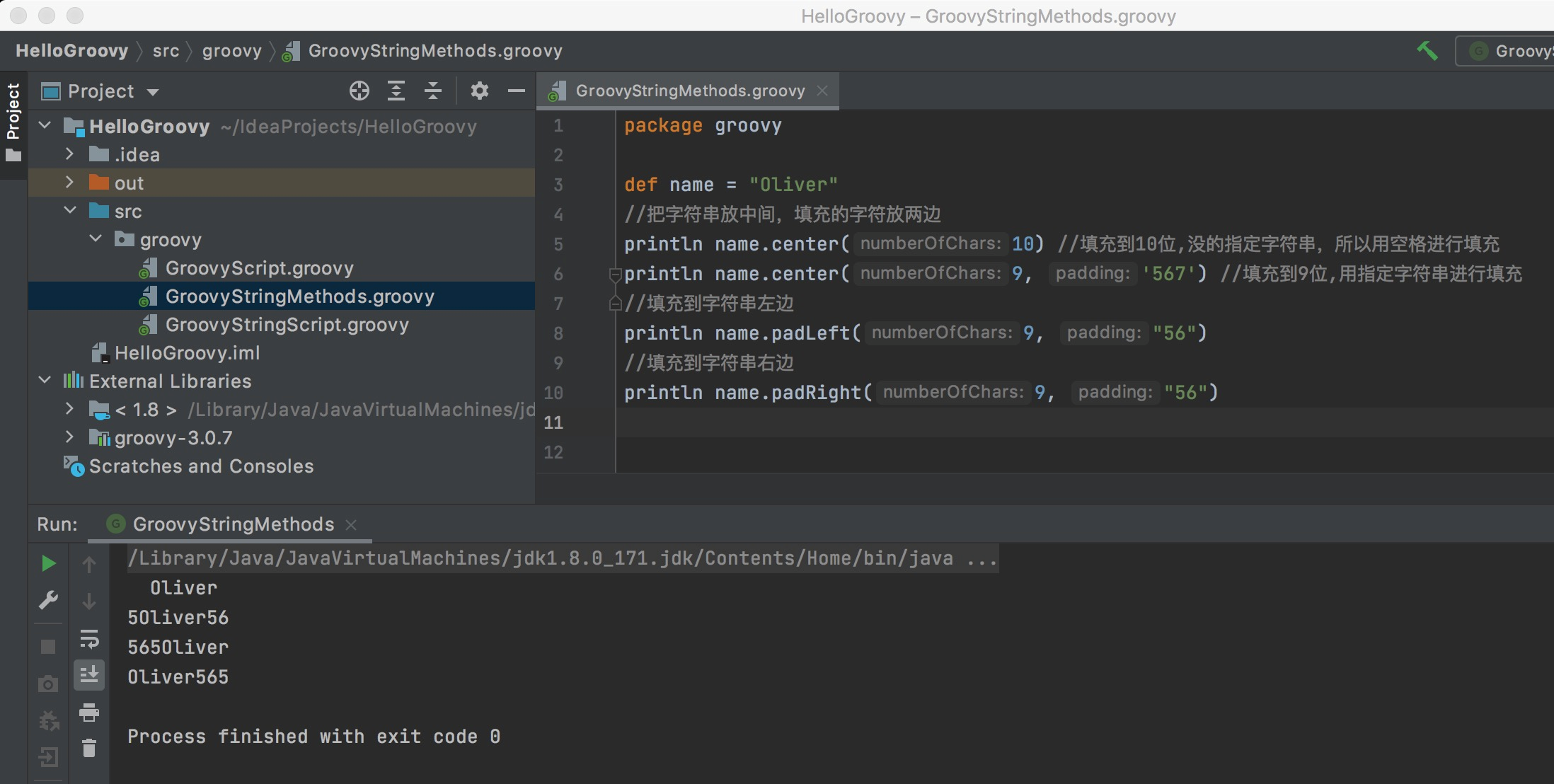
Task: Expand the out folder
Action: pyautogui.click(x=69, y=183)
